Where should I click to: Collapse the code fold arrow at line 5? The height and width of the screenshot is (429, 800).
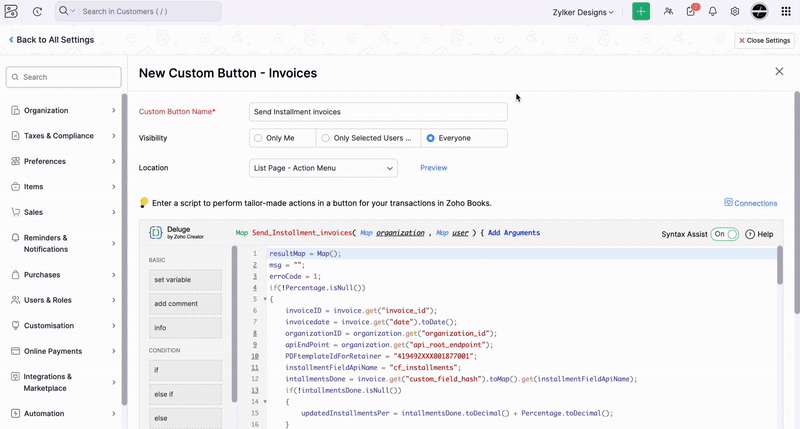(265, 299)
